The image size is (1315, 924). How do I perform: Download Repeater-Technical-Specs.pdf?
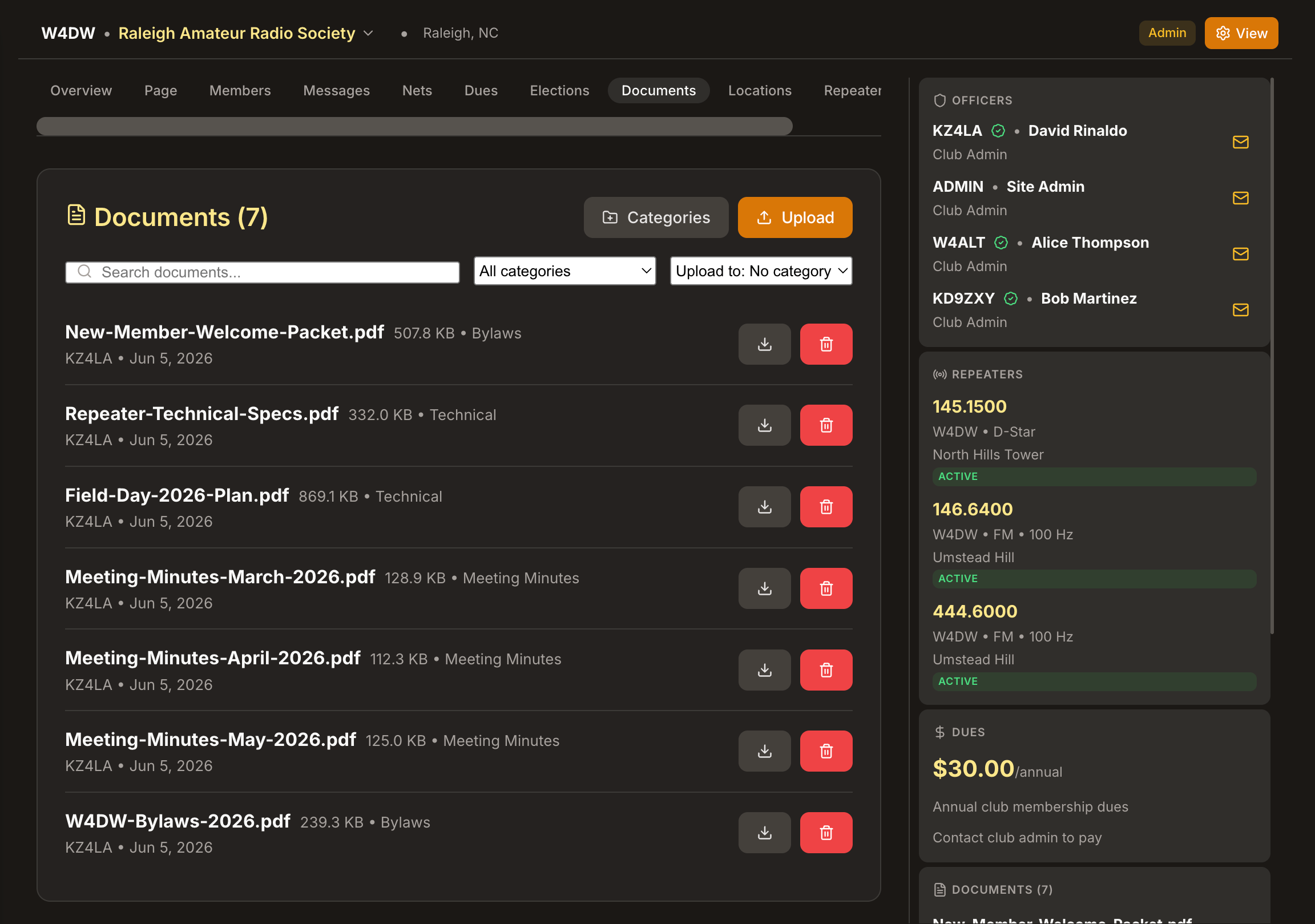[x=764, y=425]
